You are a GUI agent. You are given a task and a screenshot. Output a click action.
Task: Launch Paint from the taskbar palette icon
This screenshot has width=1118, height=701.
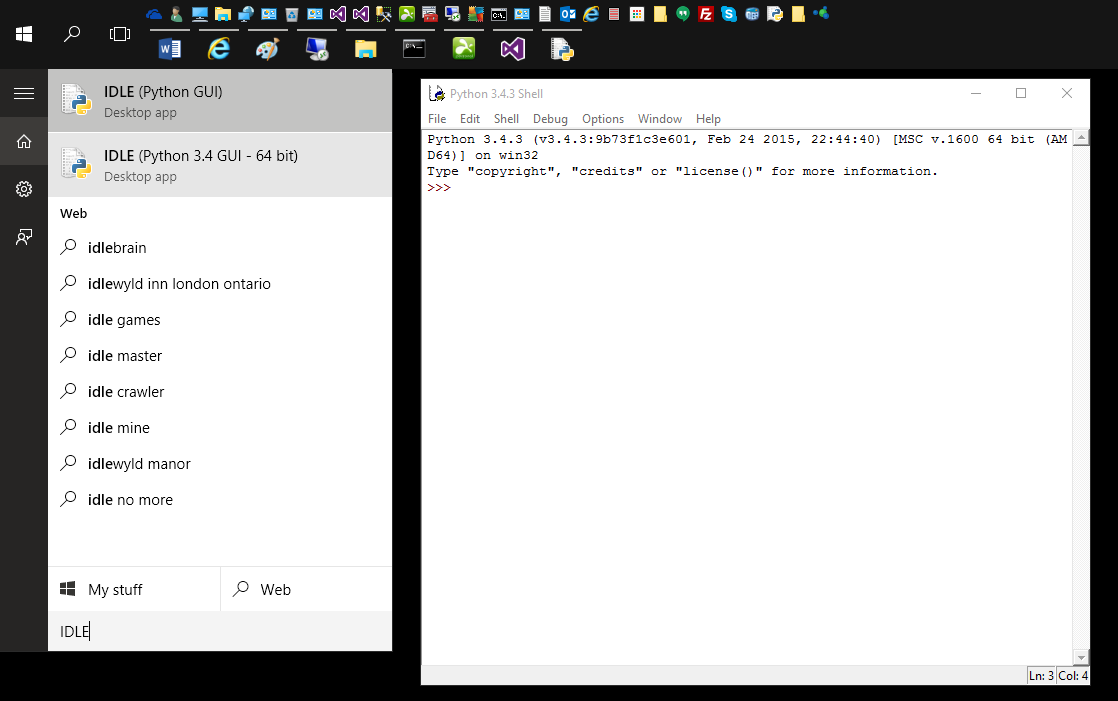point(267,48)
